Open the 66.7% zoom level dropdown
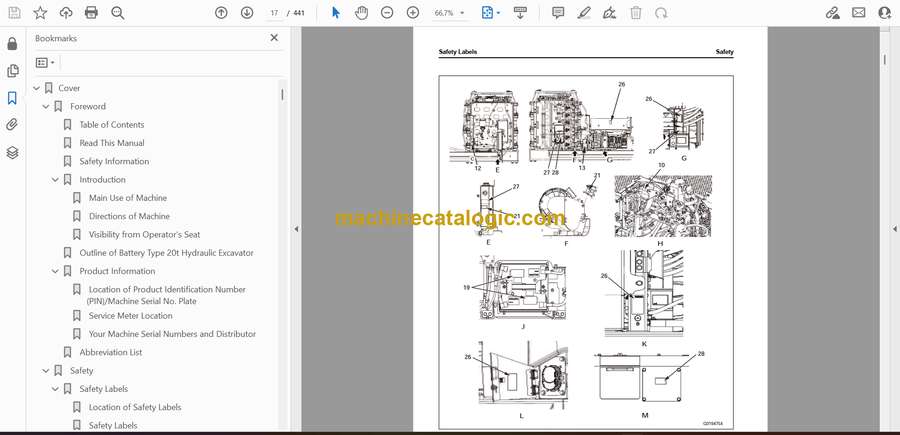This screenshot has height=435, width=900. pyautogui.click(x=449, y=13)
